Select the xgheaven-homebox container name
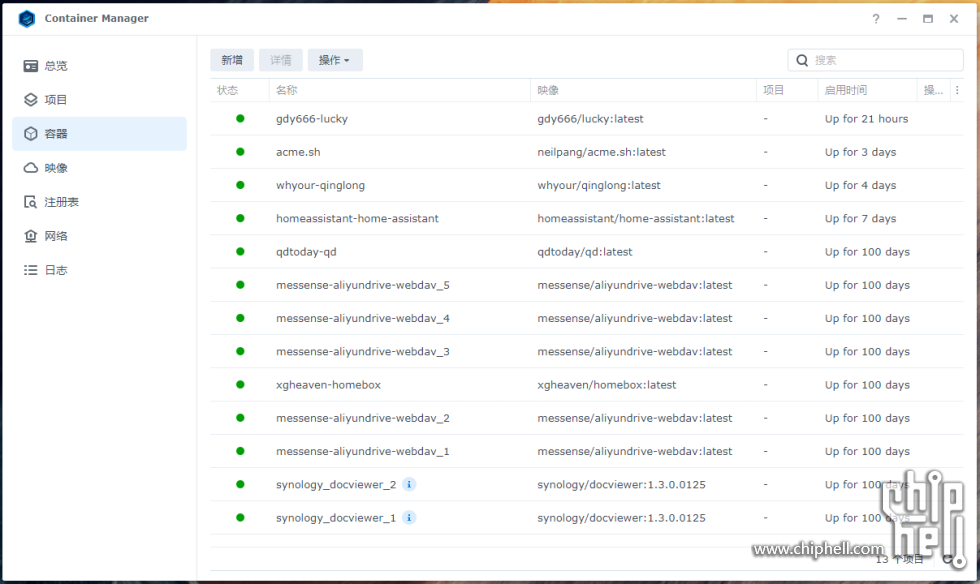This screenshot has width=980, height=584. 328,385
